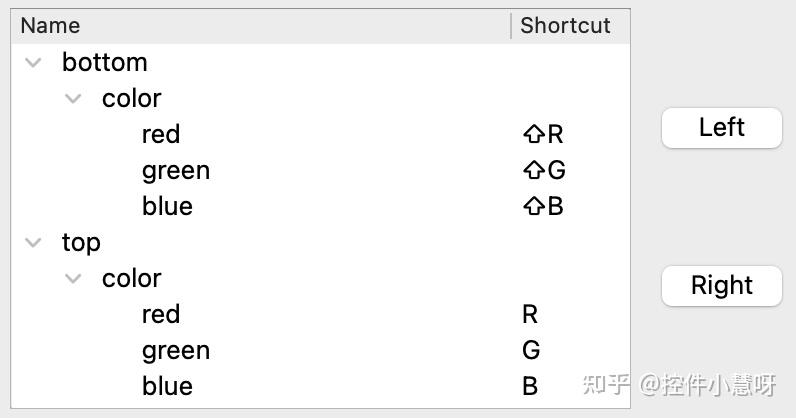Click the Shift+G shortcut cell
796x418 pixels.
[544, 170]
